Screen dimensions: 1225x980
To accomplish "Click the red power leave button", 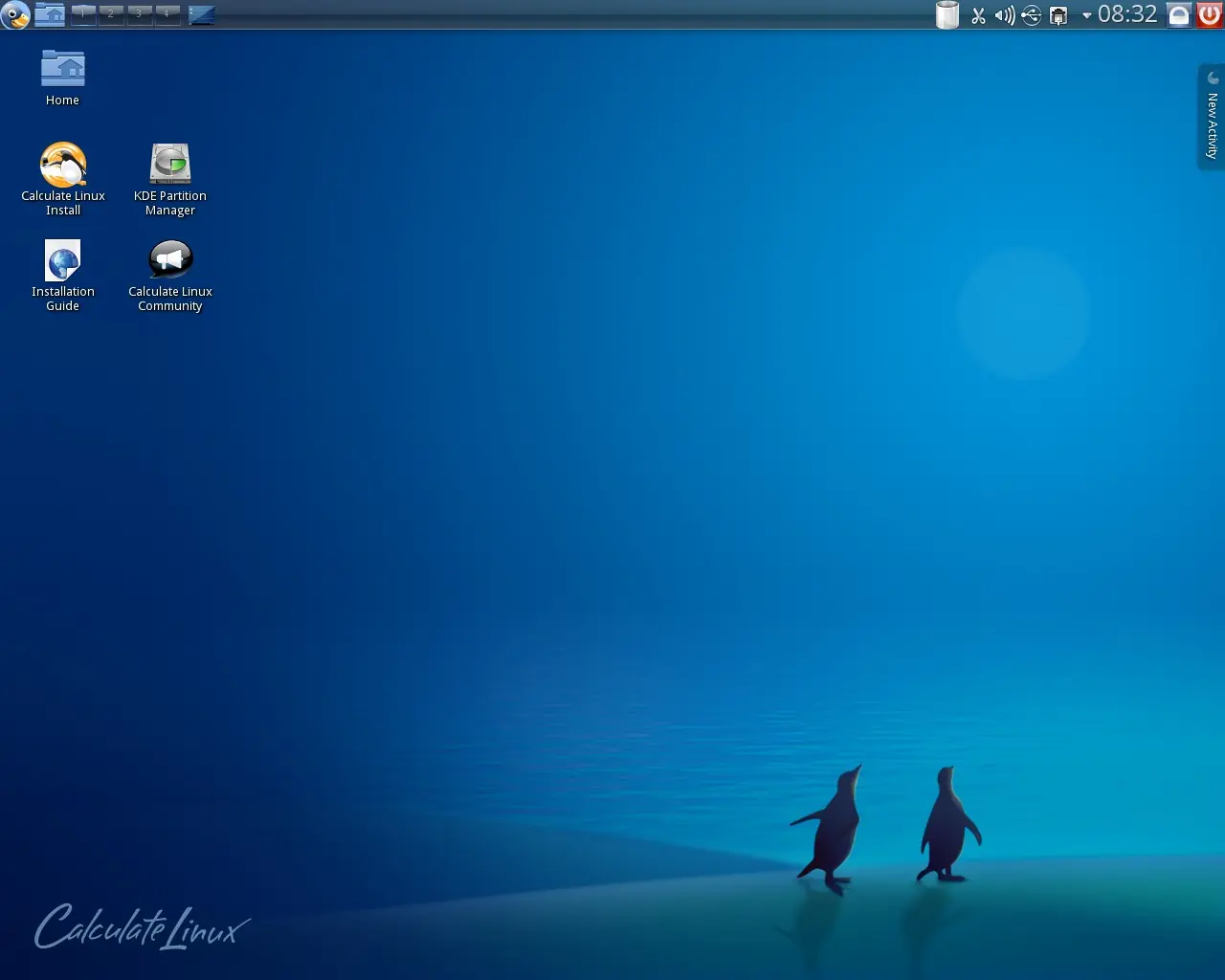I will [1210, 14].
